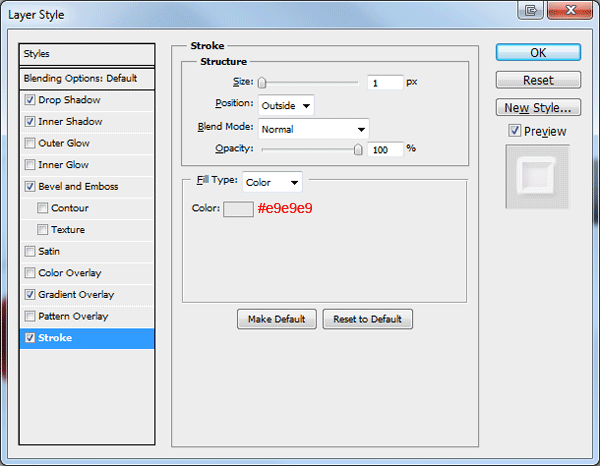The width and height of the screenshot is (600, 466).
Task: Open the Inner Glow settings label
Action: coord(63,165)
